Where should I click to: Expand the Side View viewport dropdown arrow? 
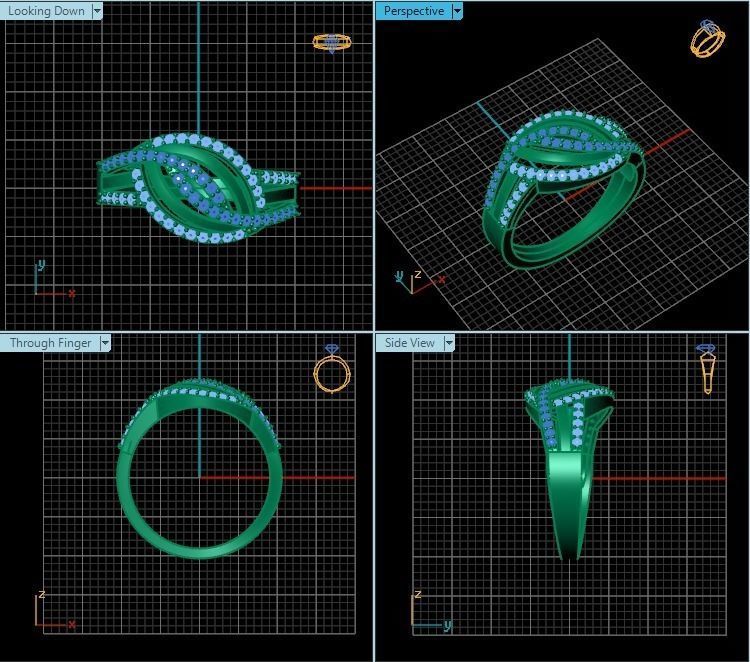click(449, 343)
